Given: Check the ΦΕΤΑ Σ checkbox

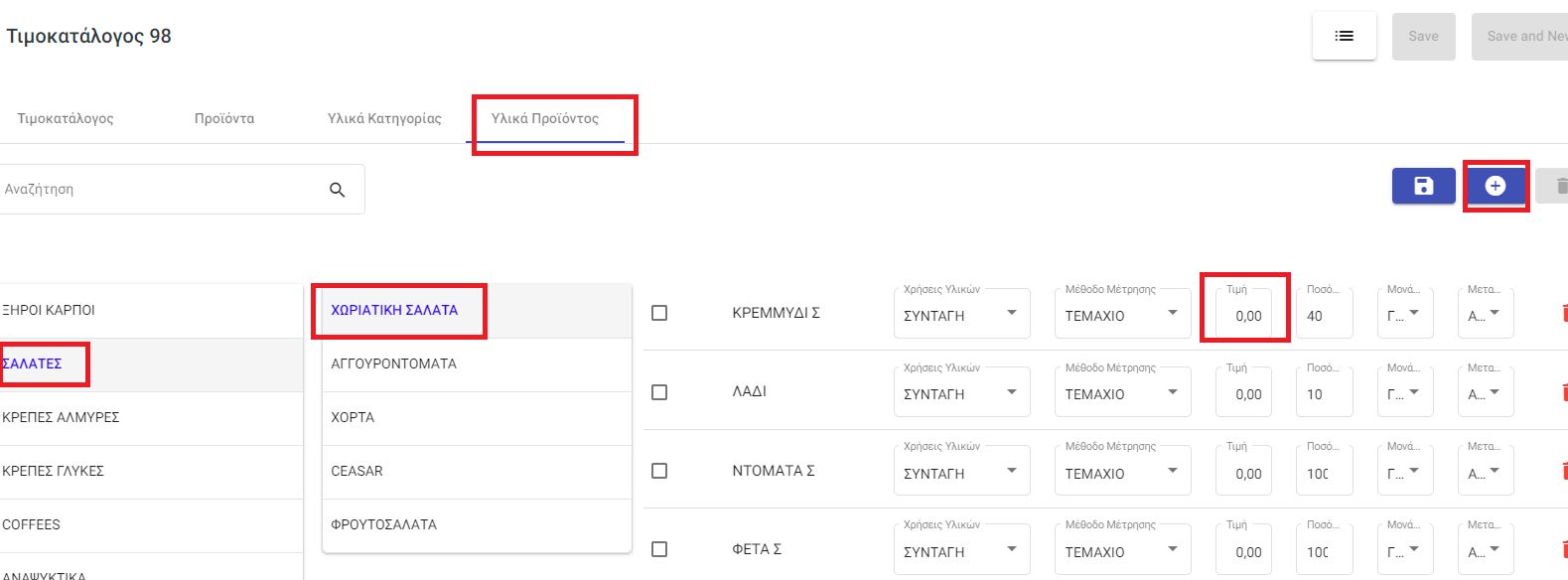Looking at the screenshot, I should coord(659,549).
